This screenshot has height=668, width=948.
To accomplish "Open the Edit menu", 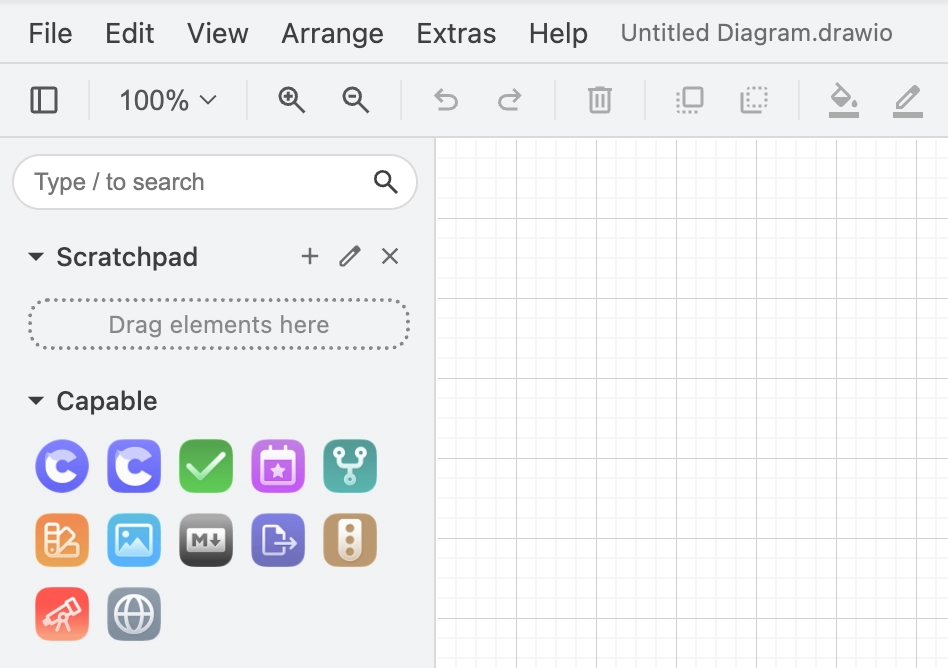I will 129,33.
